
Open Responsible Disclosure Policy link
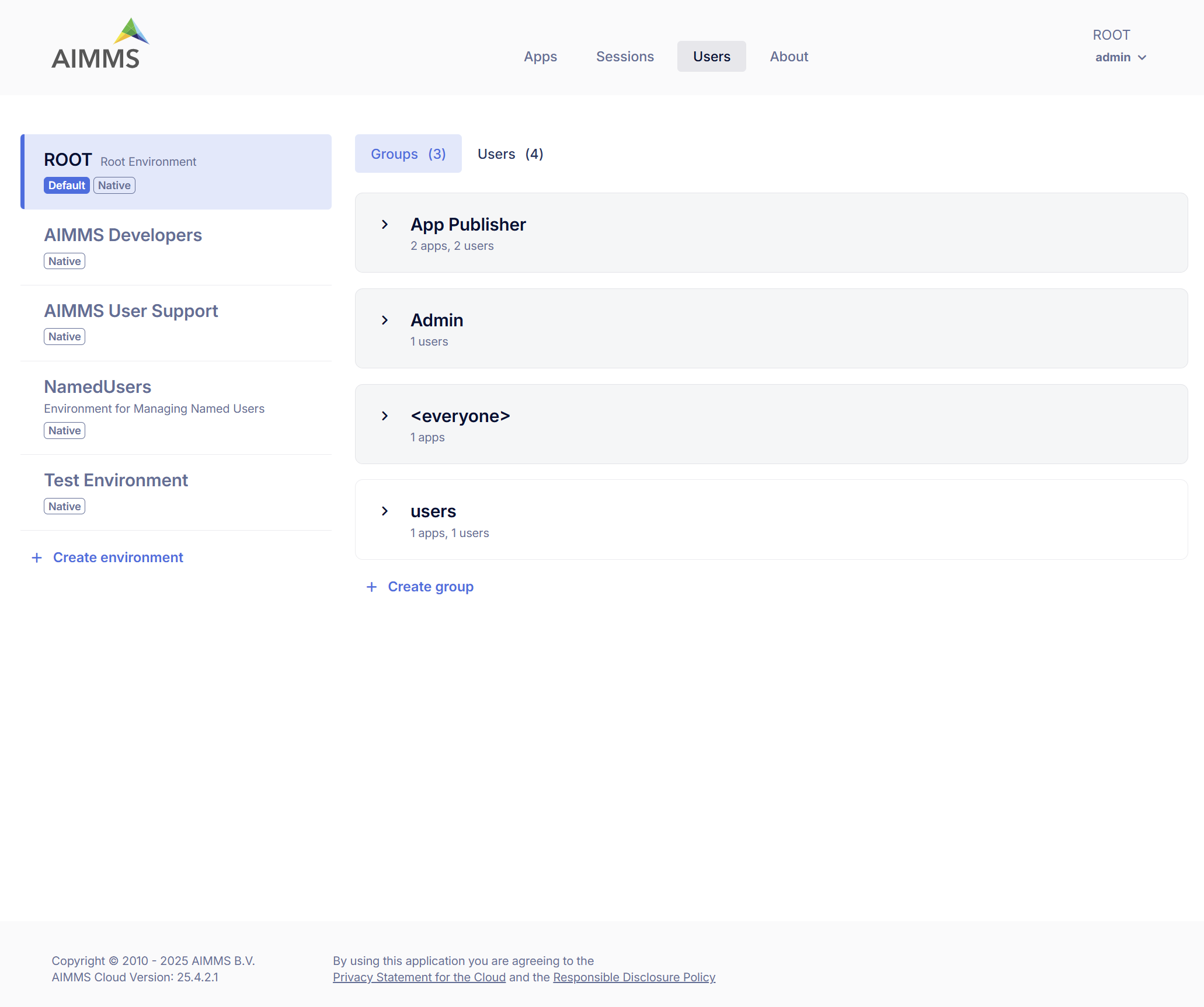click(634, 977)
